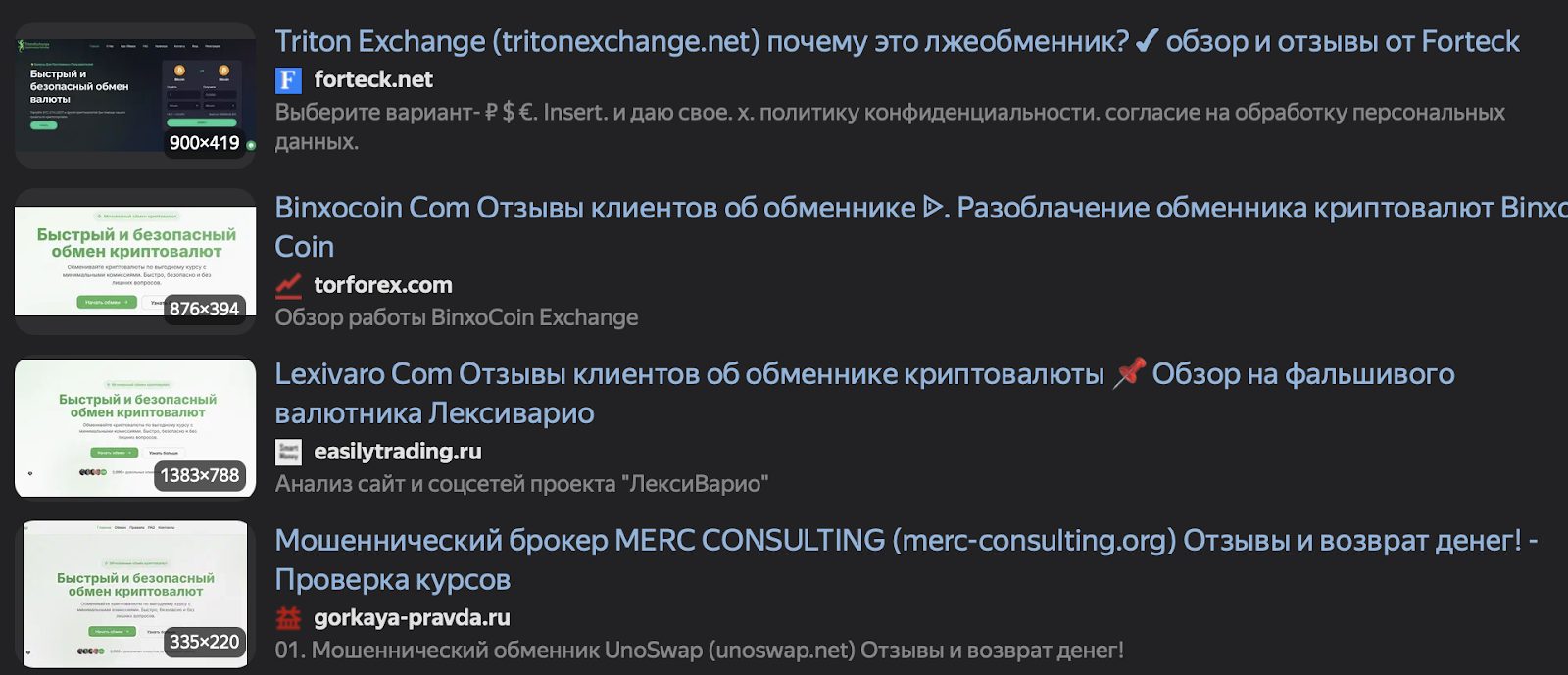Open the Triton Exchange review title link
The height and width of the screenshot is (675, 1568).
tap(897, 42)
